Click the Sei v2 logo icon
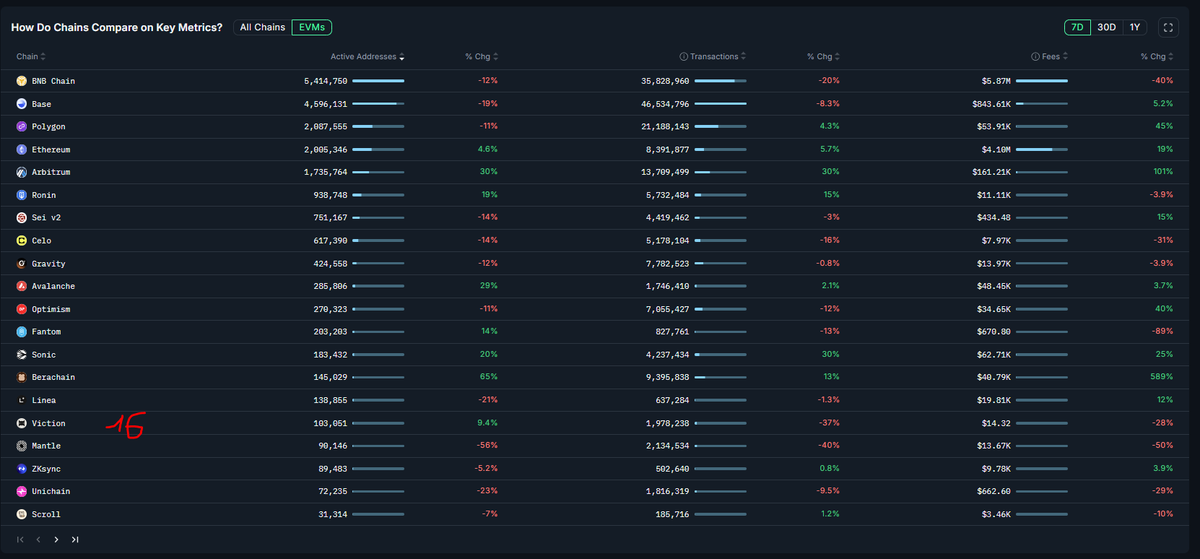 point(21,218)
